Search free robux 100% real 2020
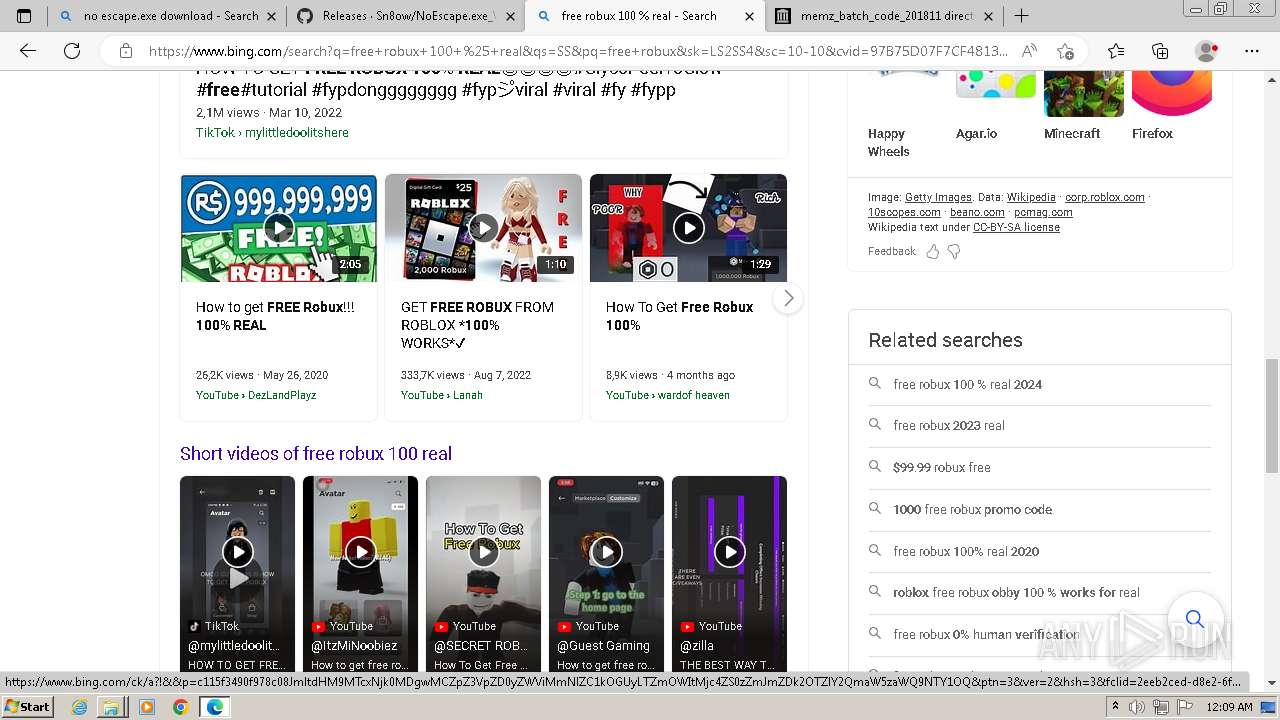Viewport: 1280px width, 720px height. (x=966, y=551)
